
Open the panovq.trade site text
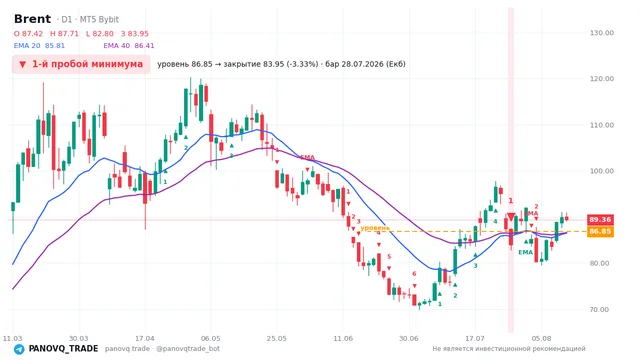(x=127, y=349)
